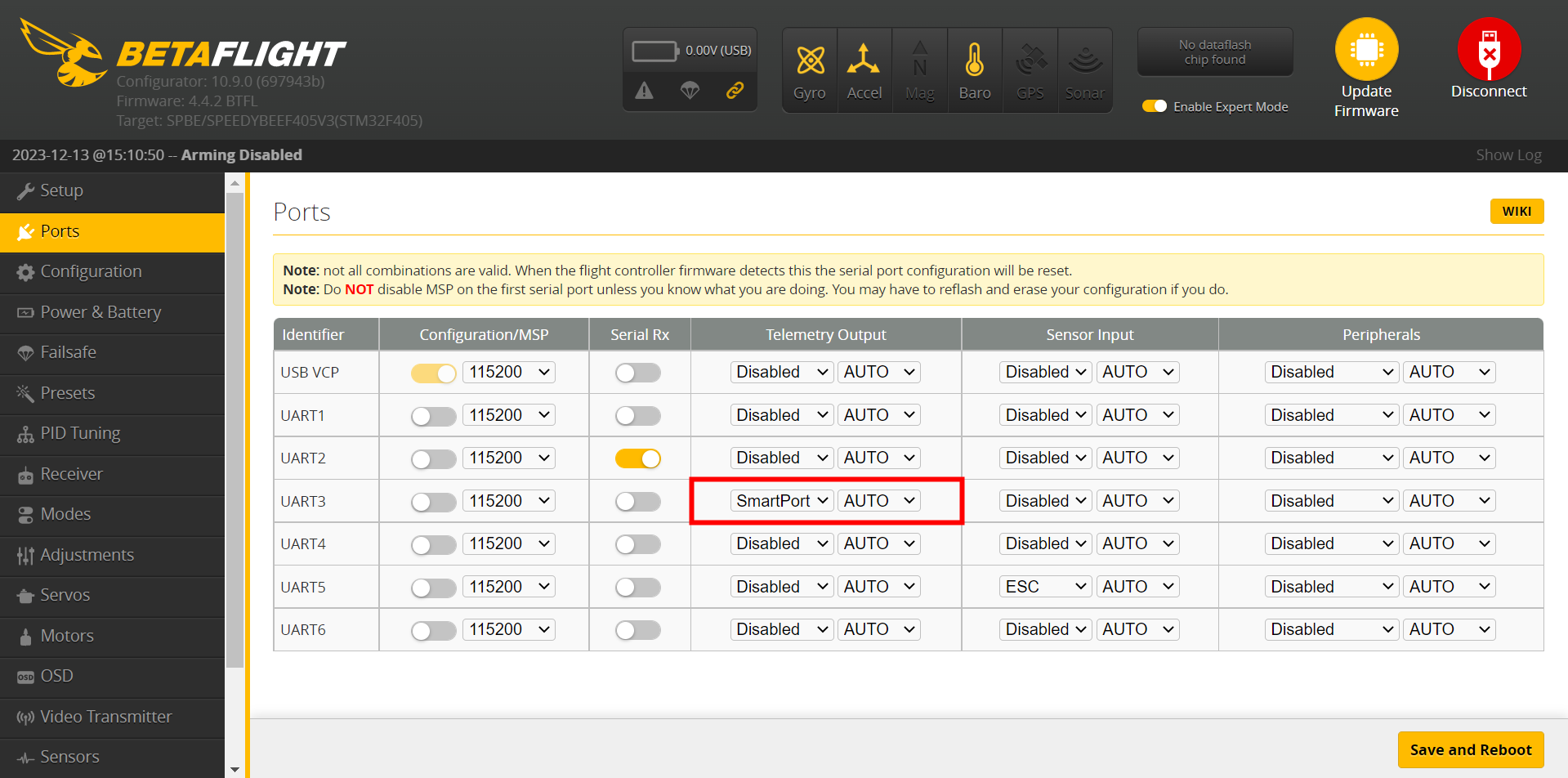The width and height of the screenshot is (1568, 778).
Task: Click the No dataflash chip found box
Action: pyautogui.click(x=1215, y=52)
